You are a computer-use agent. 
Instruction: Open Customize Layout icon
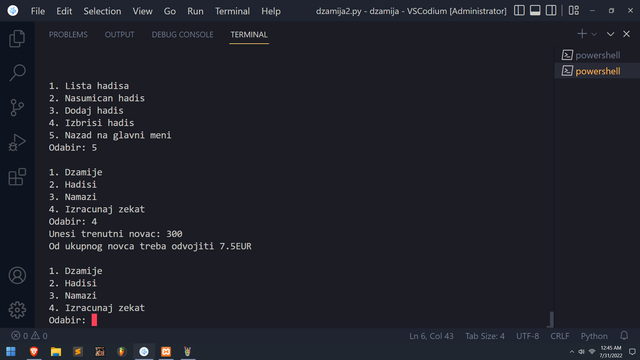tap(574, 11)
